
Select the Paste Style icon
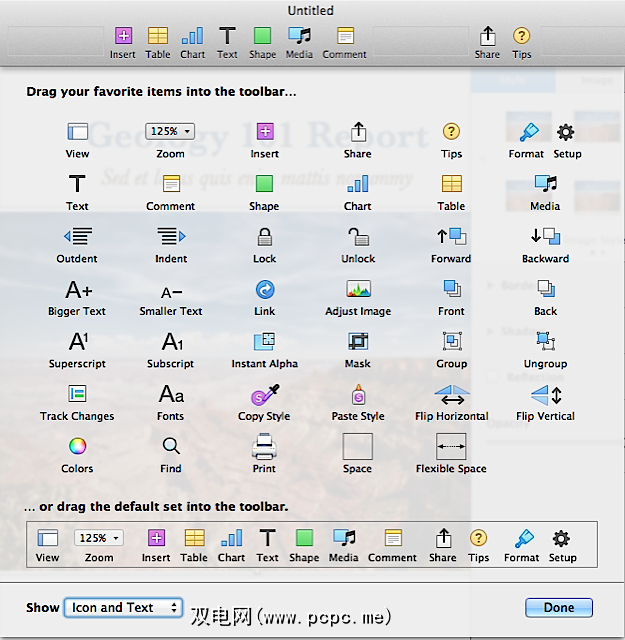[x=358, y=395]
